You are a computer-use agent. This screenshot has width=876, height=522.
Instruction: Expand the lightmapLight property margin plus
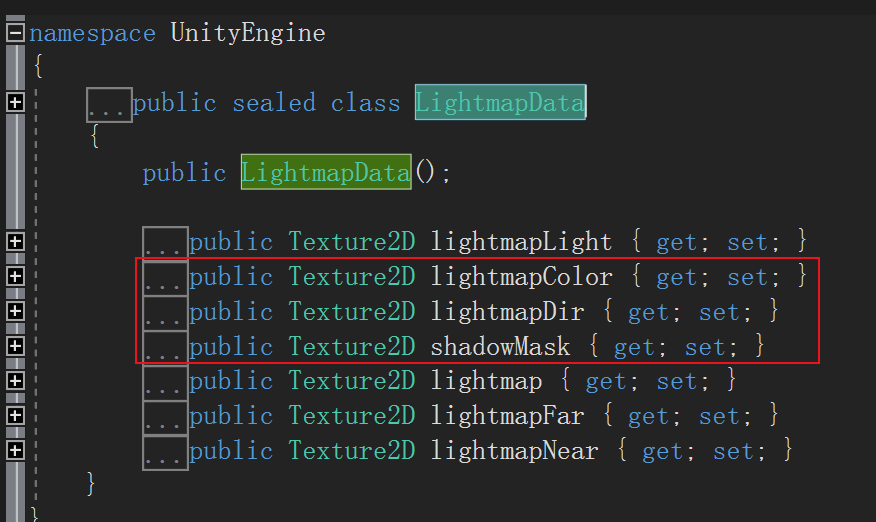click(15, 241)
